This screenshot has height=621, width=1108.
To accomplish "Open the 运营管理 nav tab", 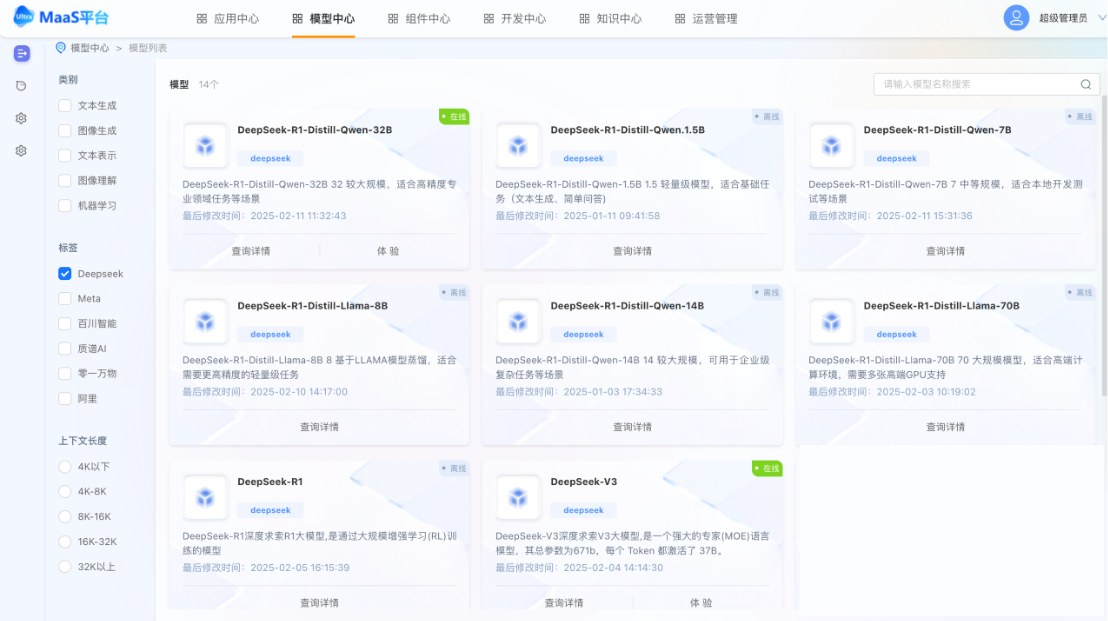I will [706, 19].
